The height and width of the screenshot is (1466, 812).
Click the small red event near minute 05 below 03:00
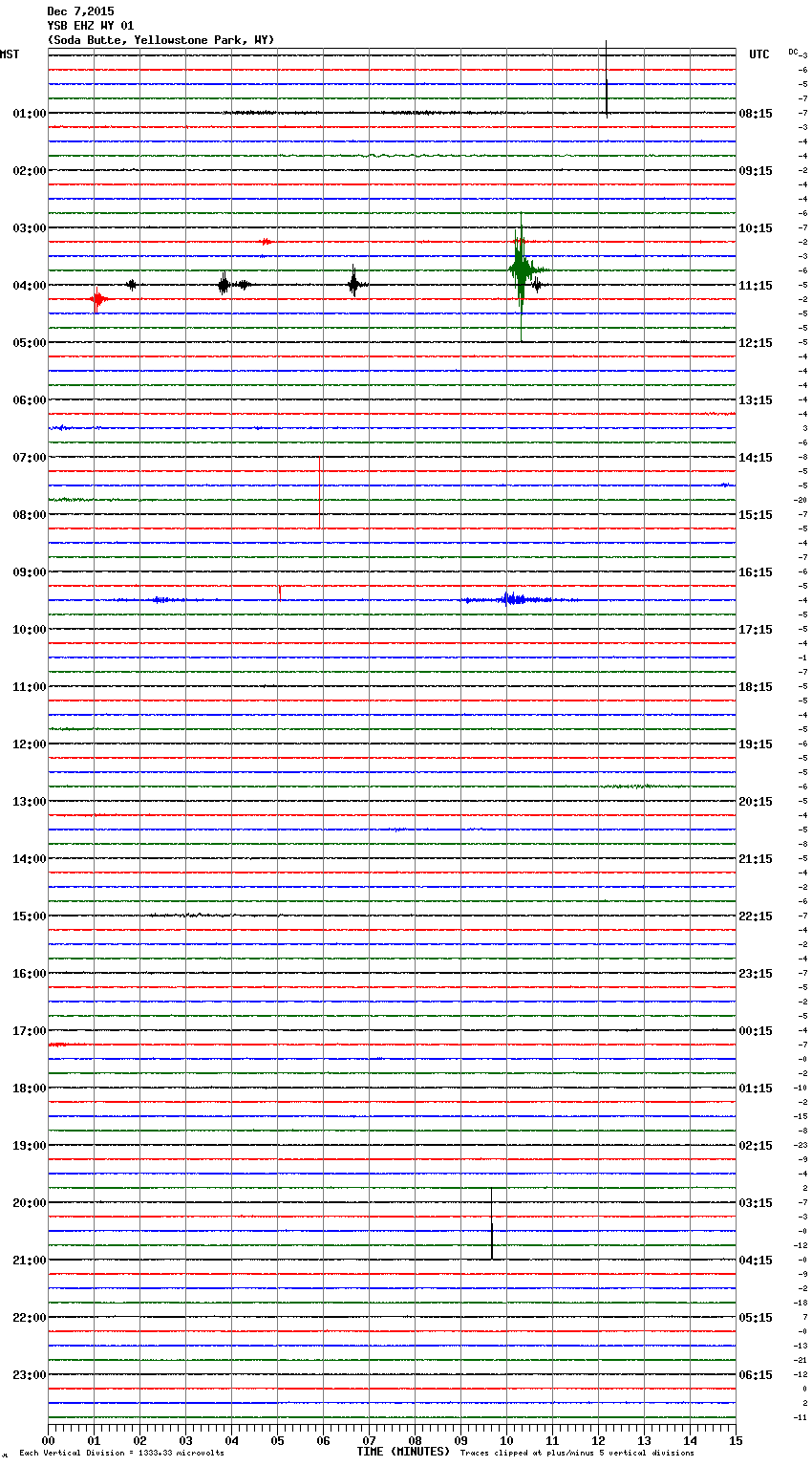(x=267, y=242)
